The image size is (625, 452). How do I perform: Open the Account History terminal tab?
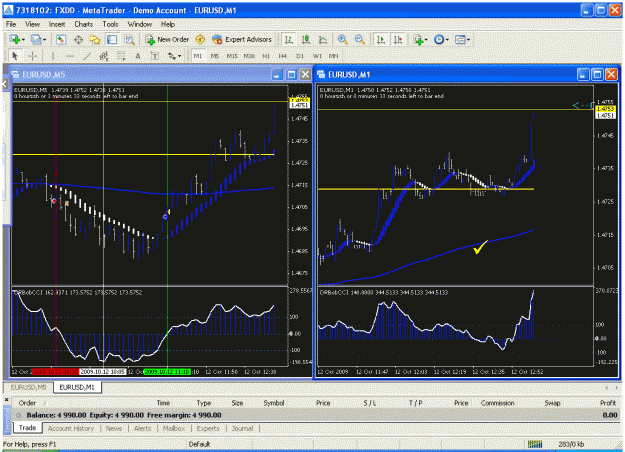71,428
